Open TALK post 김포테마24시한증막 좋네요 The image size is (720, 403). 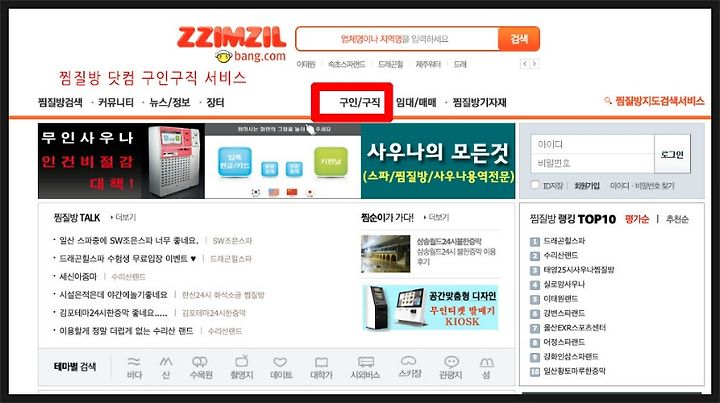click(x=113, y=313)
